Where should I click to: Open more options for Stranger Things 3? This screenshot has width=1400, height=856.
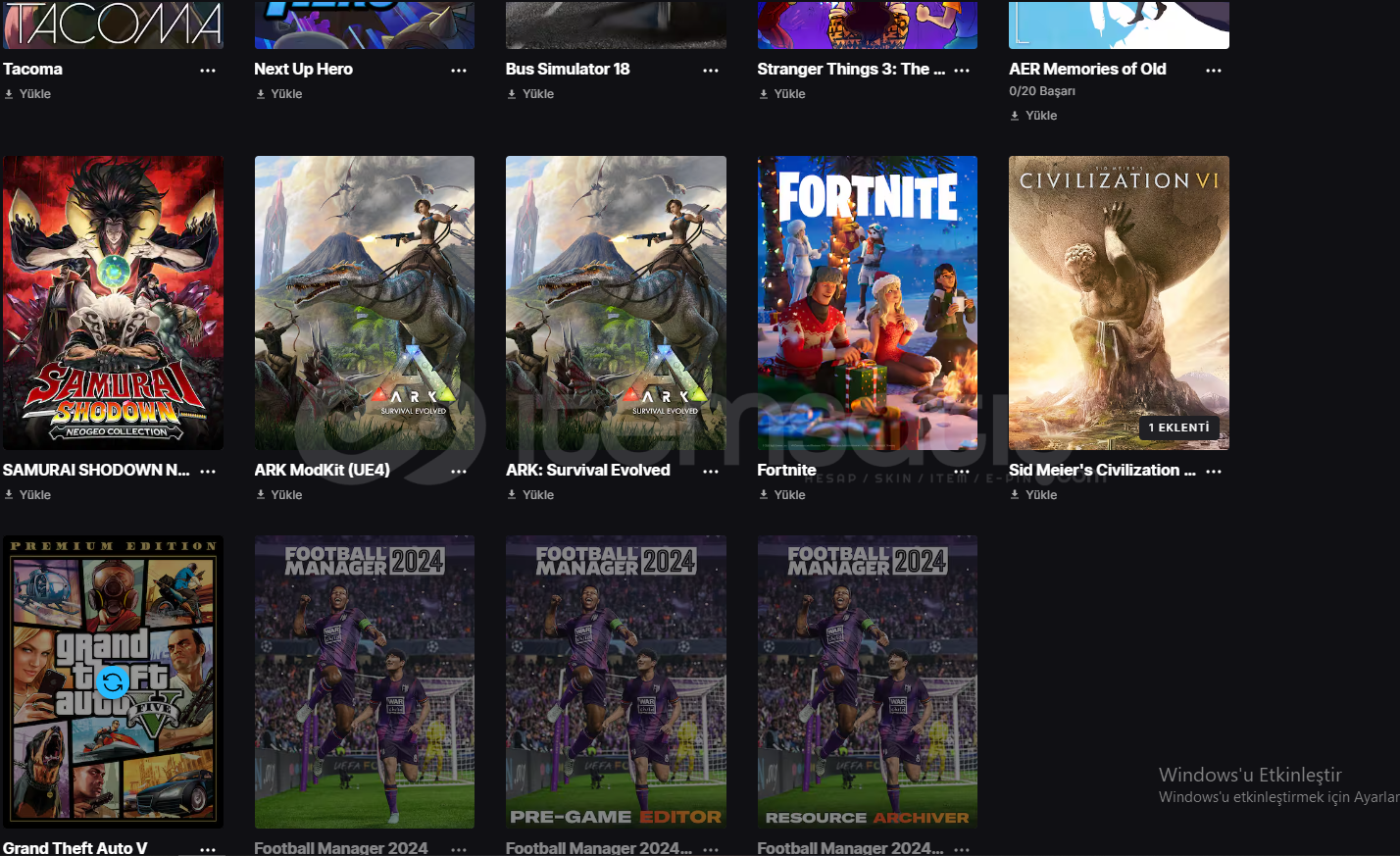coord(962,71)
